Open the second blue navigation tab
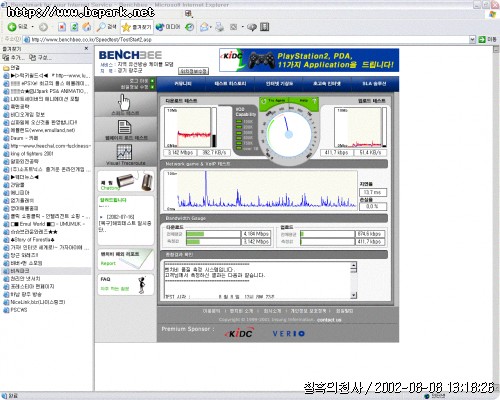The image size is (500, 400). 230,84
